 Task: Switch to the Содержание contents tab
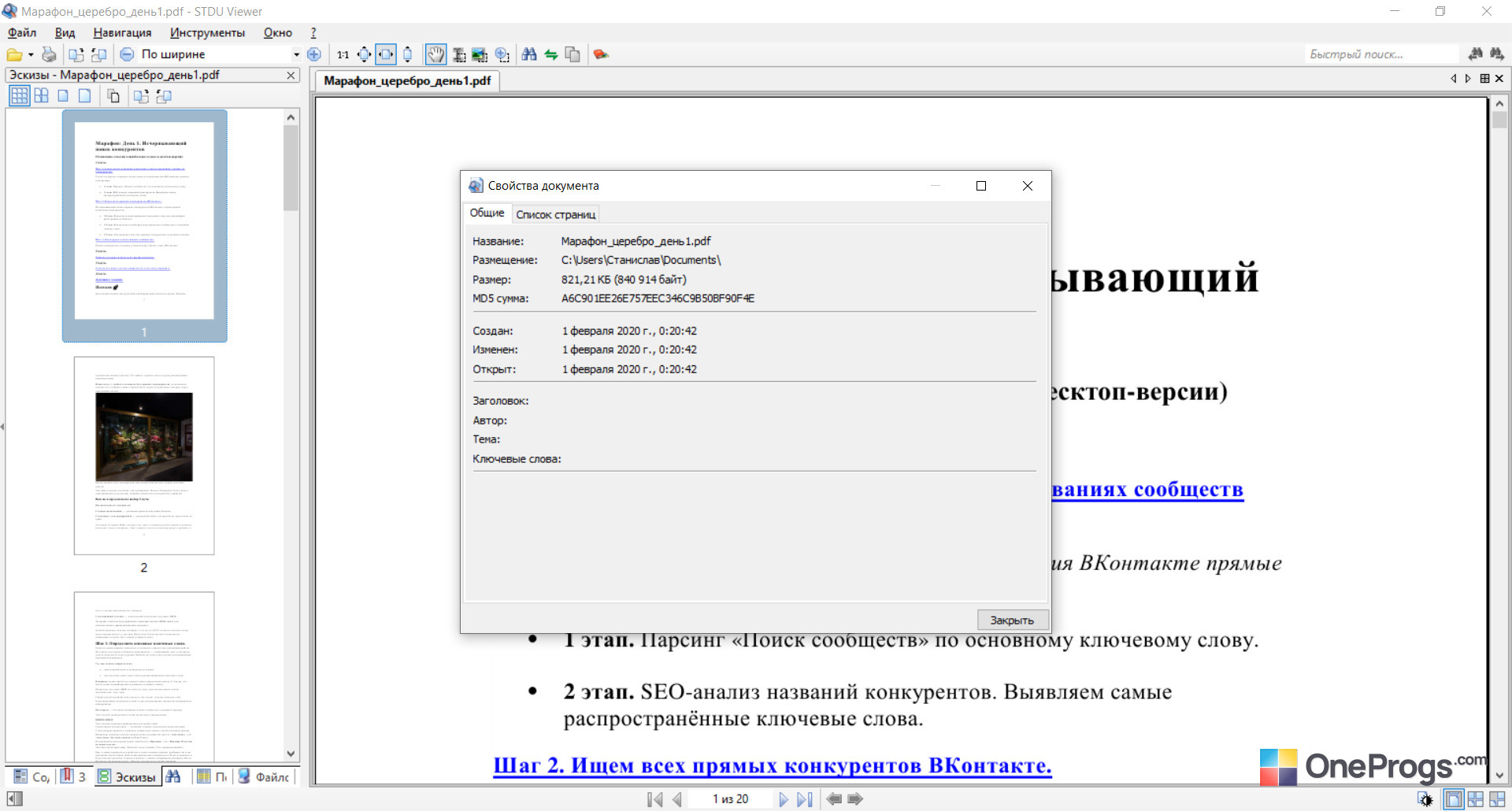pos(31,777)
